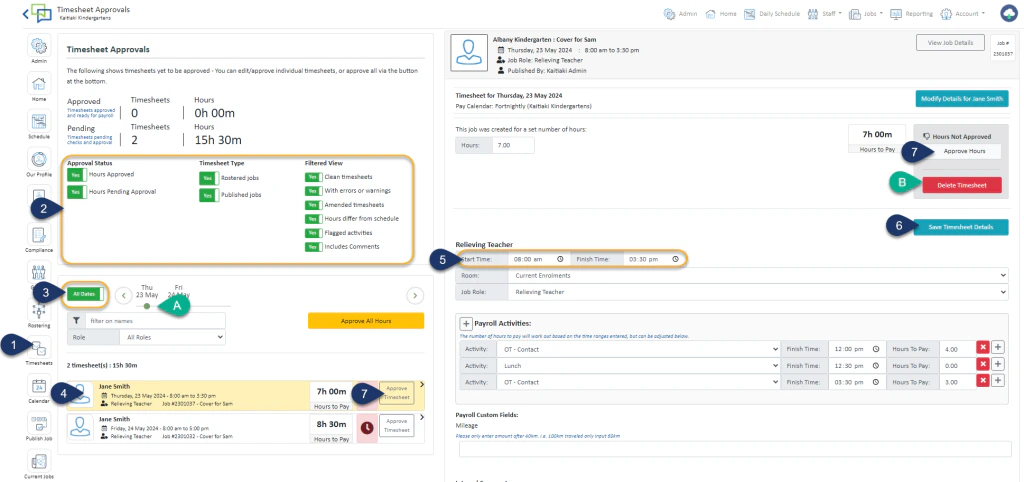Go to Admin in top navigation
Screen dimensions: 1024x482
(x=680, y=13)
